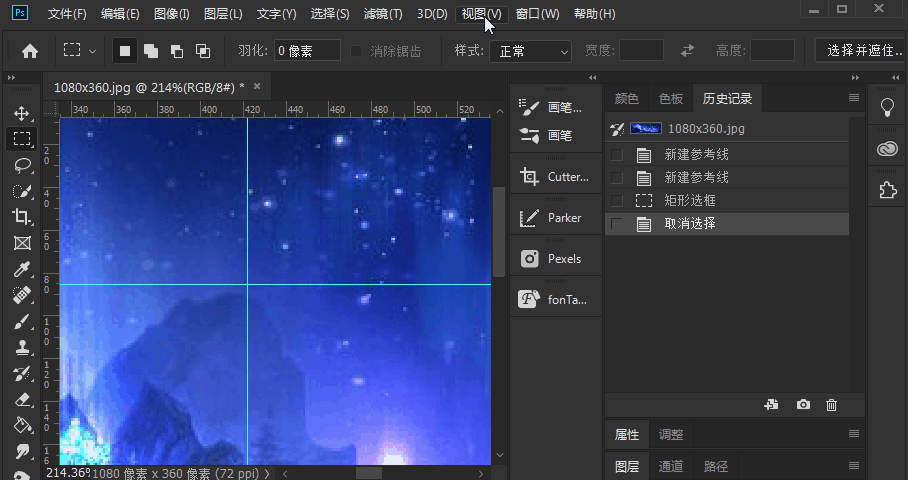Select the Spot Healing Brush tool
The height and width of the screenshot is (480, 908).
[22, 295]
